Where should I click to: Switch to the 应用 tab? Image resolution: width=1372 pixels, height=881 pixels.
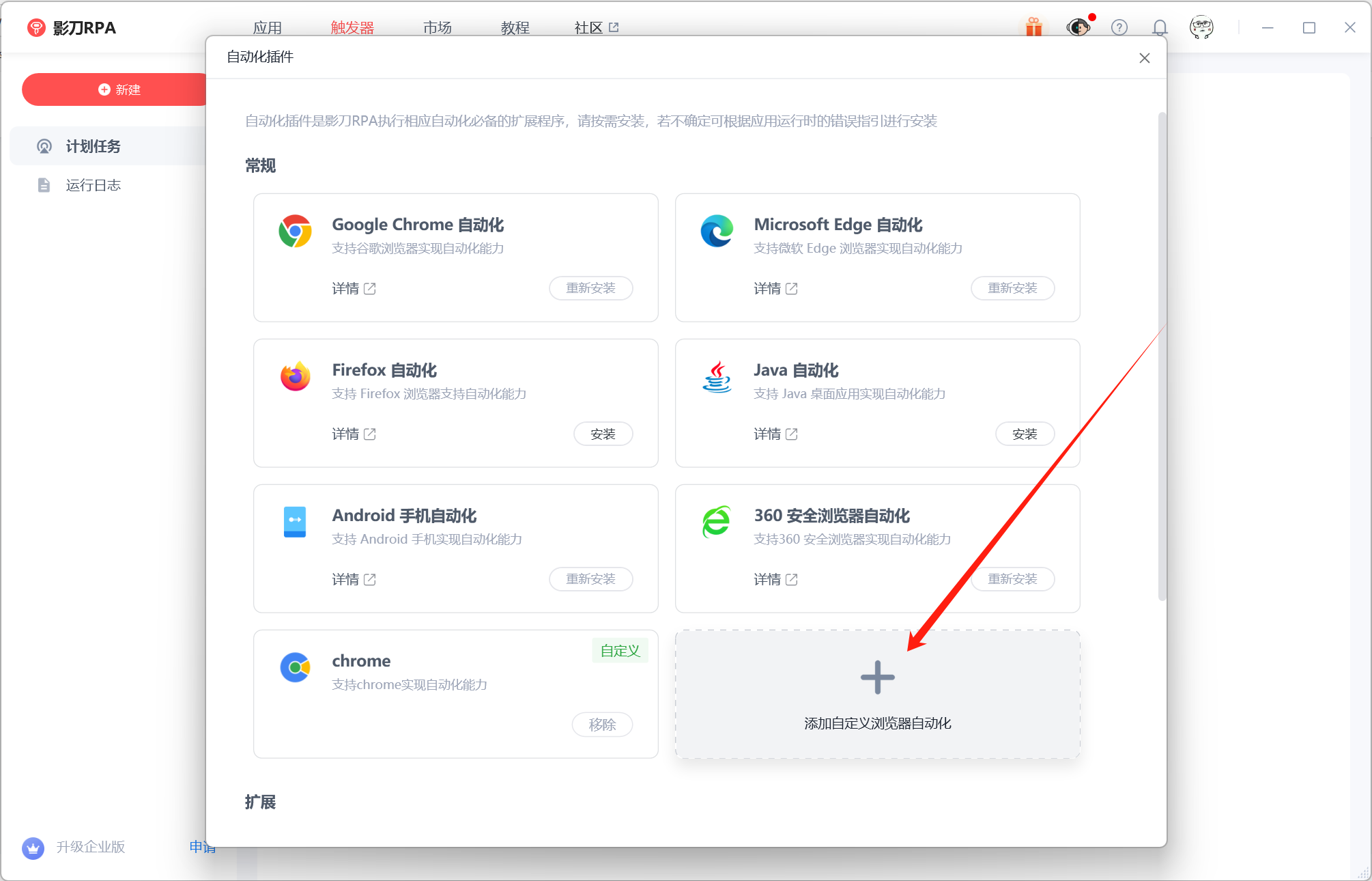point(267,28)
